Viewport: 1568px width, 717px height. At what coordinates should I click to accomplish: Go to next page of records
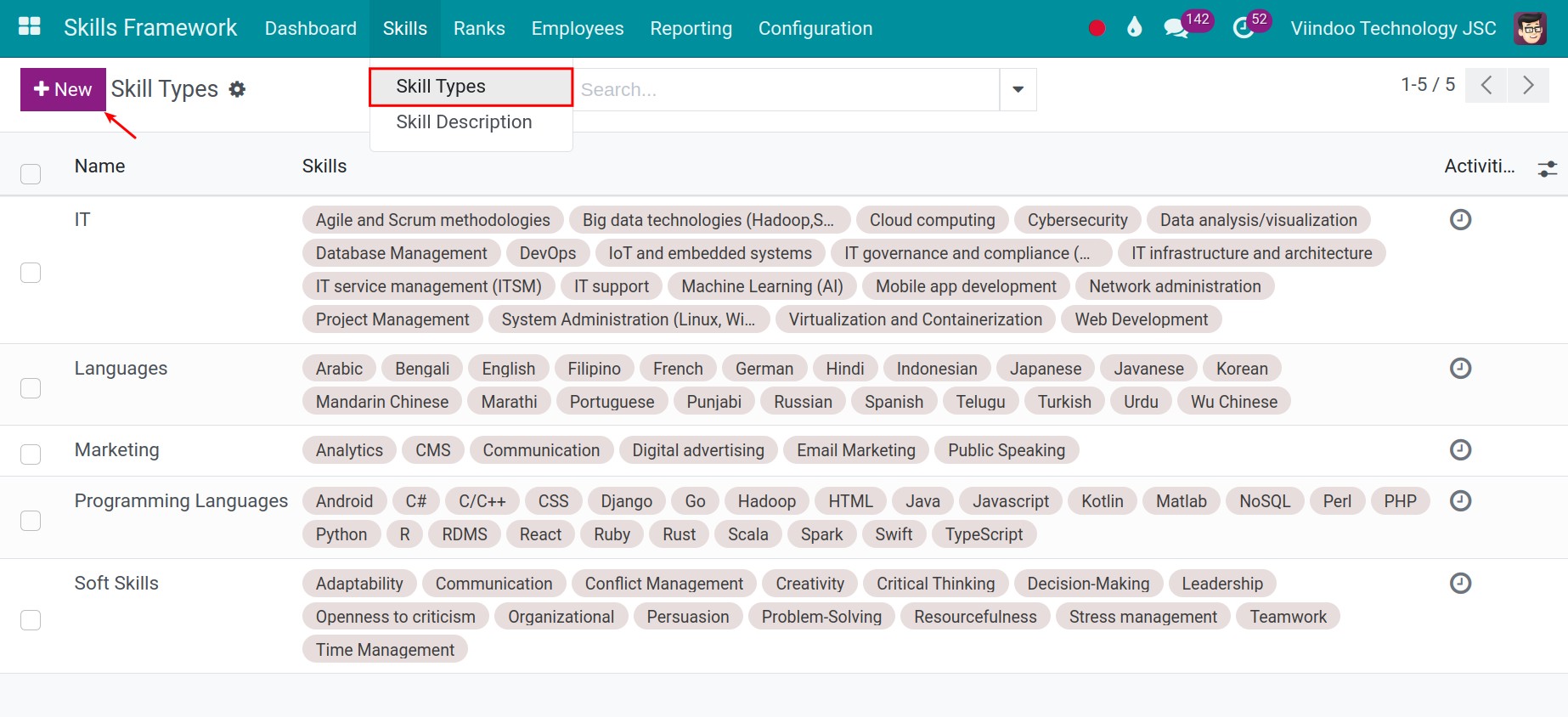[1528, 85]
